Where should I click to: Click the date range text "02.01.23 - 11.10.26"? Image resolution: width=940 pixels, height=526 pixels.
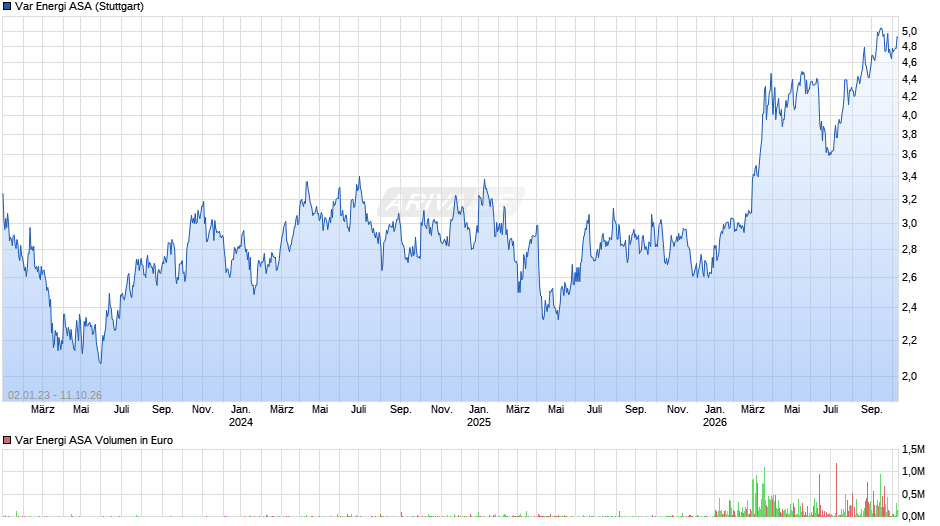55,395
